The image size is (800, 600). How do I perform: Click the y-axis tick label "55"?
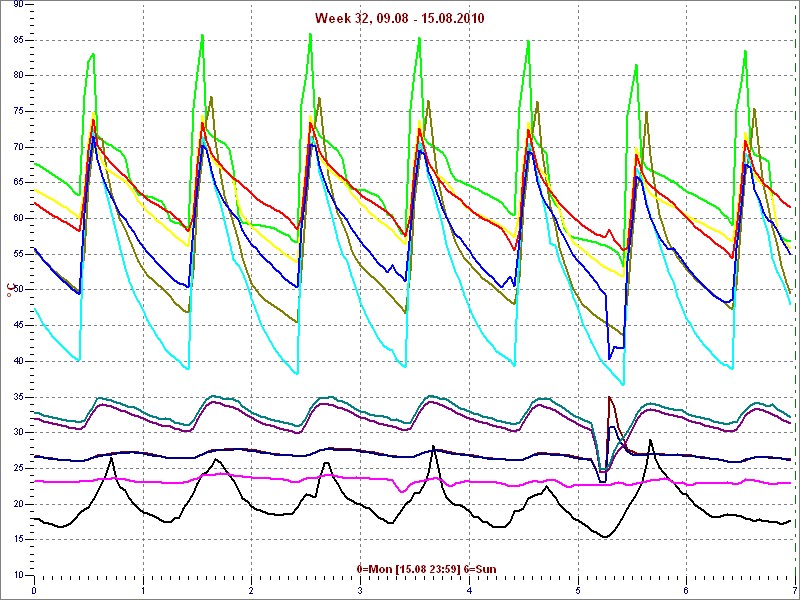18,254
